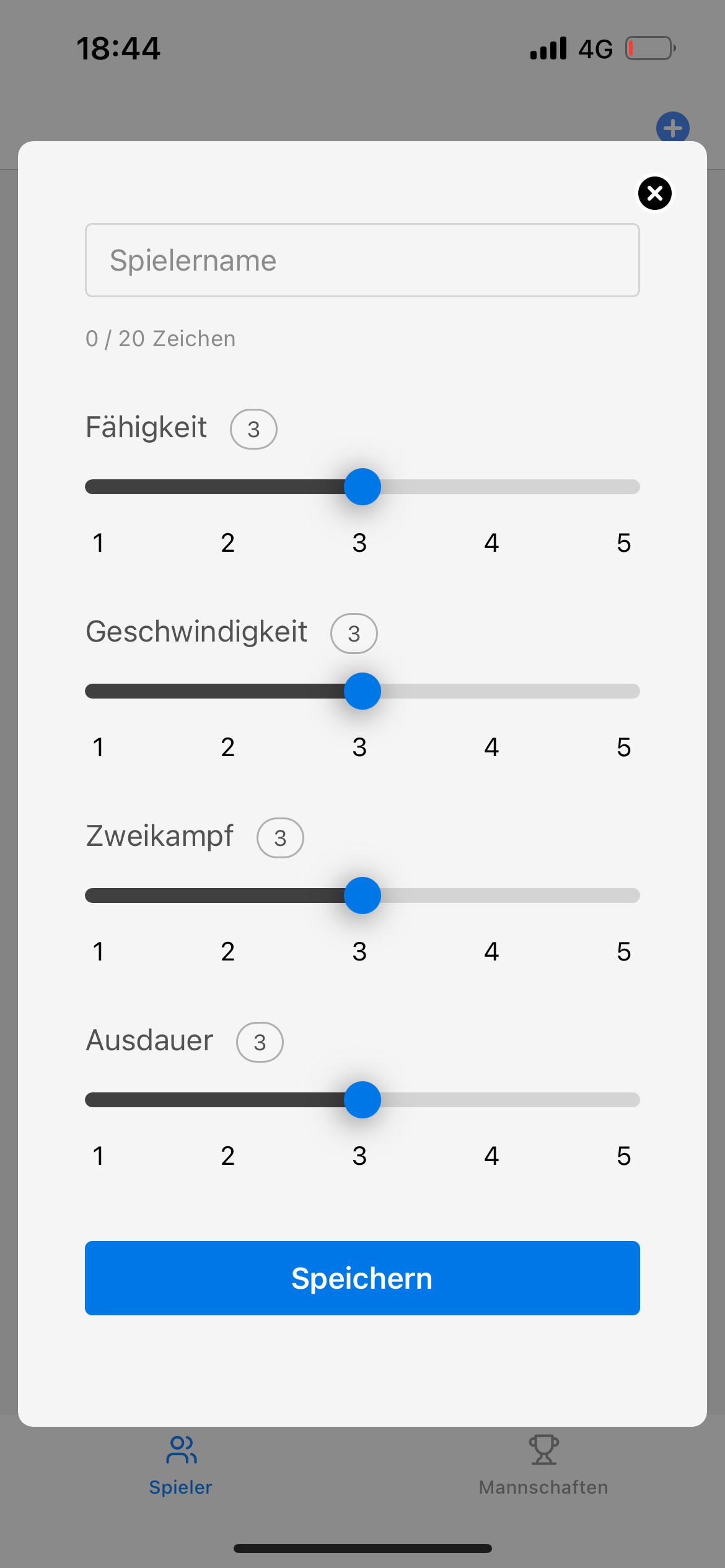Tap the blue plus add-player icon
This screenshot has width=725, height=1568.
[x=672, y=128]
